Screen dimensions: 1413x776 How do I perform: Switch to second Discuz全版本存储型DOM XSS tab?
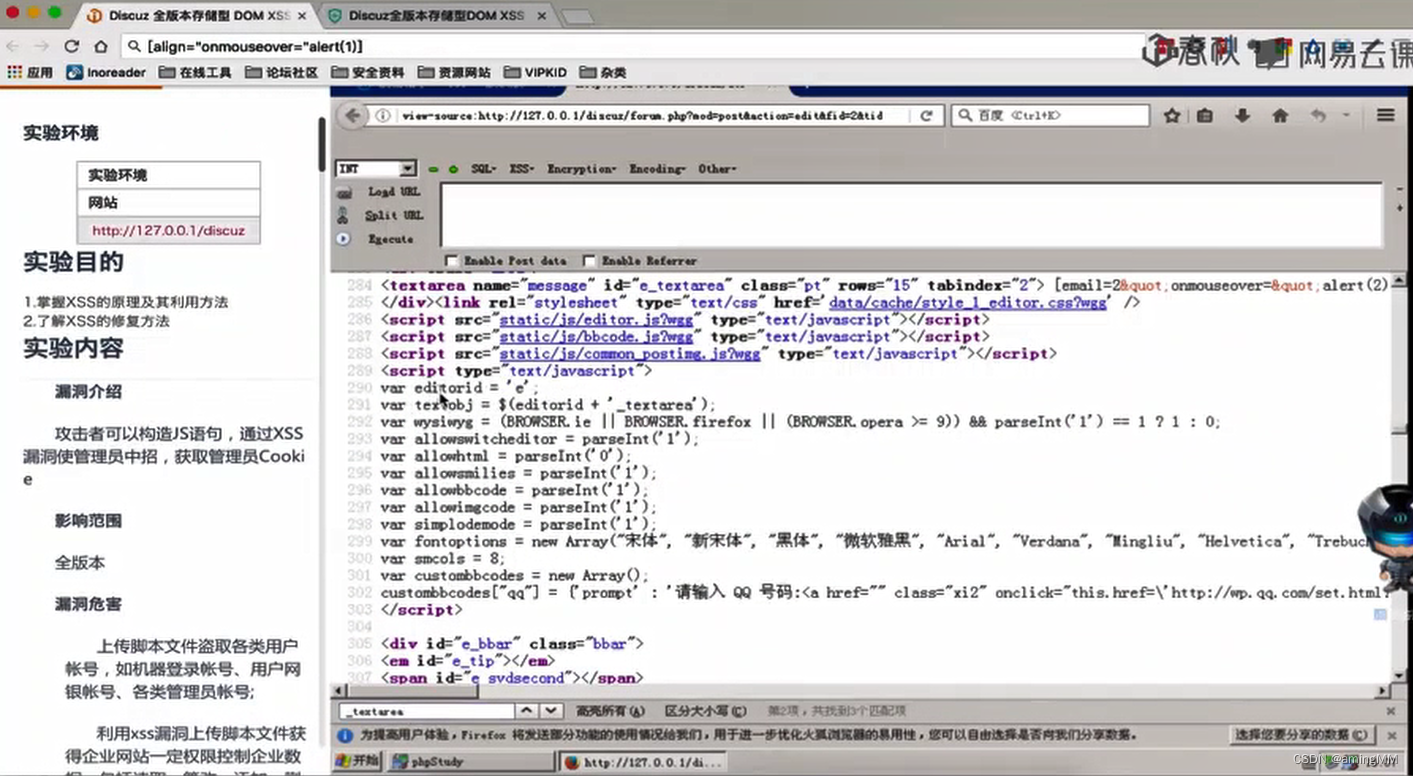438,16
